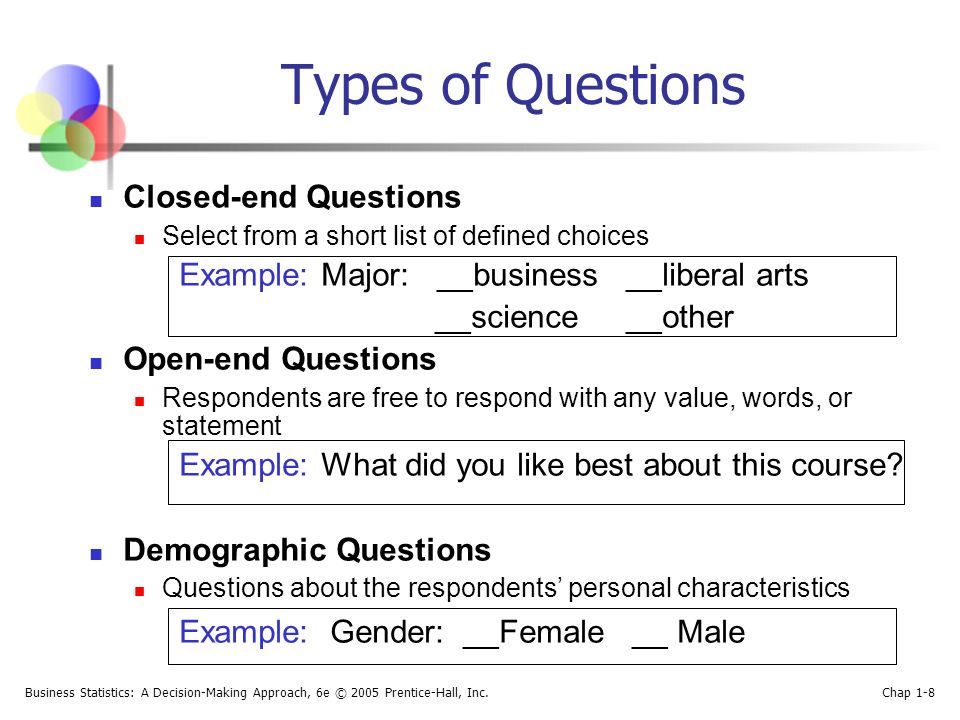Click the red circle in logo

pyautogui.click(x=96, y=132)
